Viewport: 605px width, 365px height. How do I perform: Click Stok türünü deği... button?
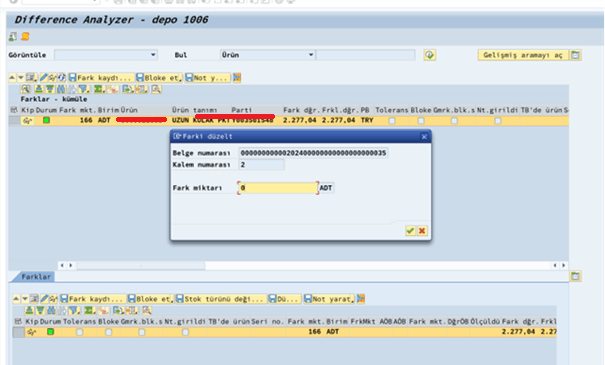coord(221,299)
